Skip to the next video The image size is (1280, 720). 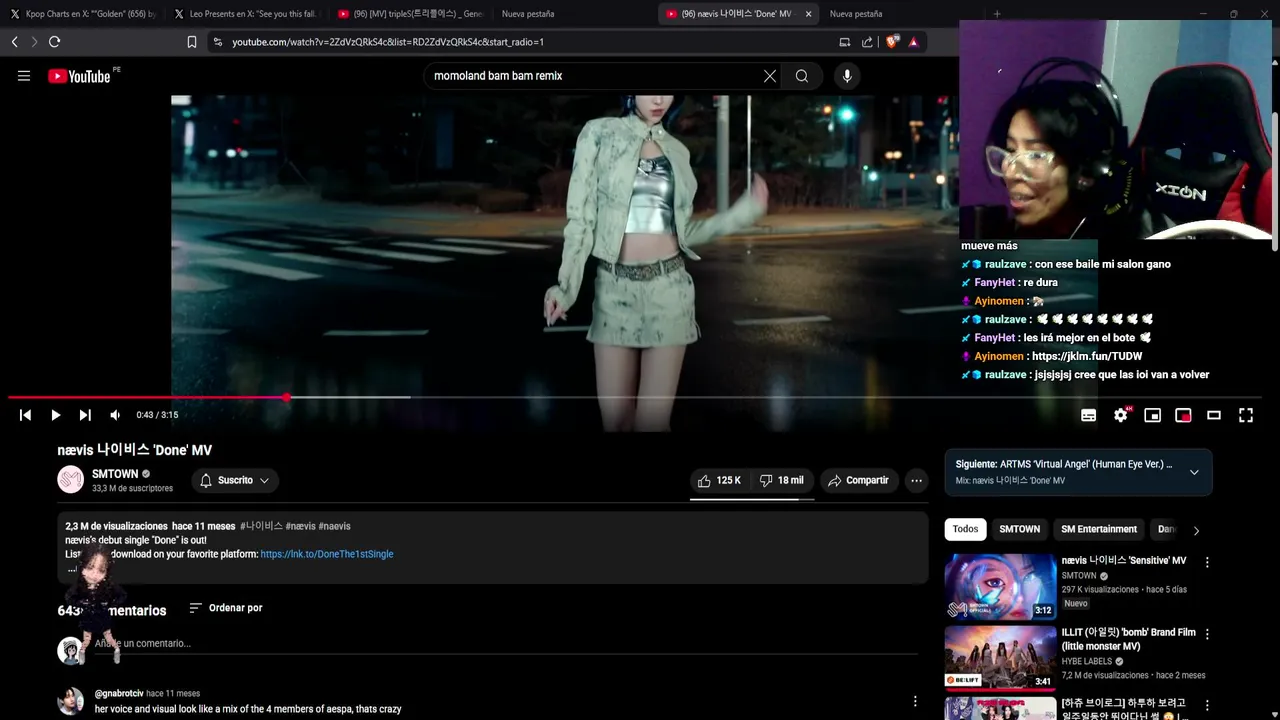tap(85, 415)
